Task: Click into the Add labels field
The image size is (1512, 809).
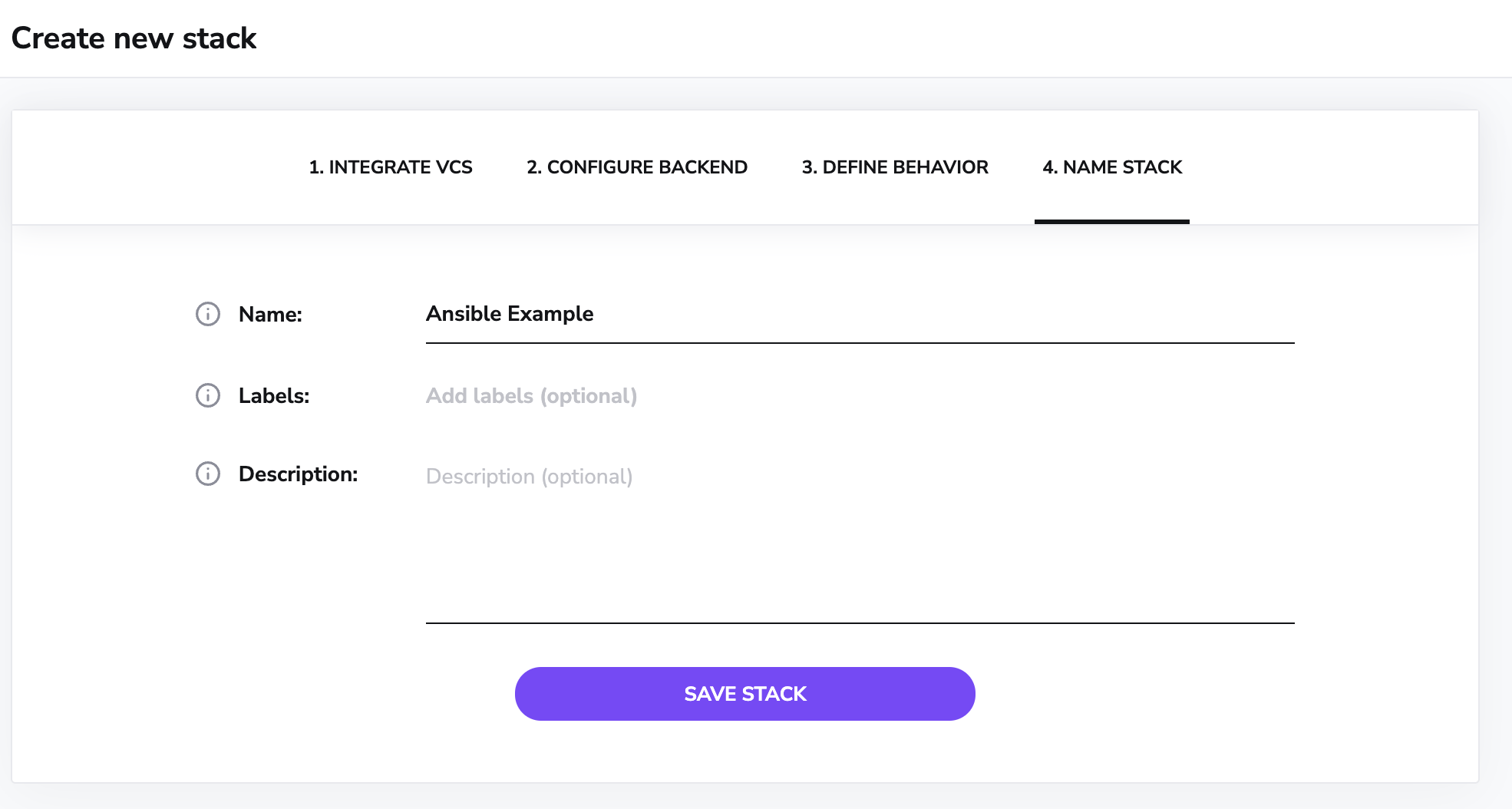Action: coord(860,396)
